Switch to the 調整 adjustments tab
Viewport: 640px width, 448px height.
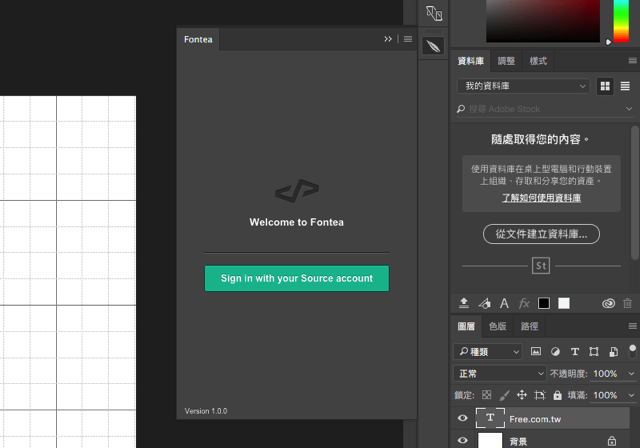[x=506, y=61]
